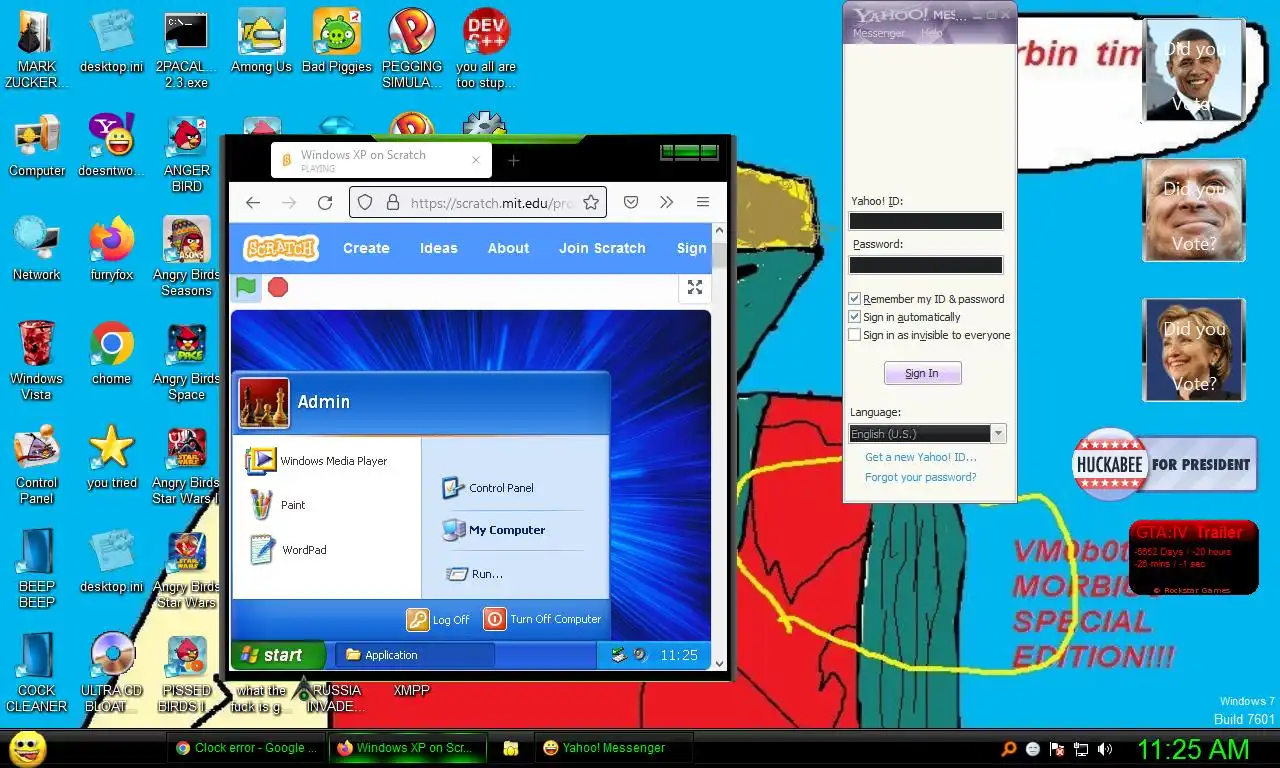Expand Firefox toolbar overflow chevron
This screenshot has height=768, width=1280.
[667, 202]
